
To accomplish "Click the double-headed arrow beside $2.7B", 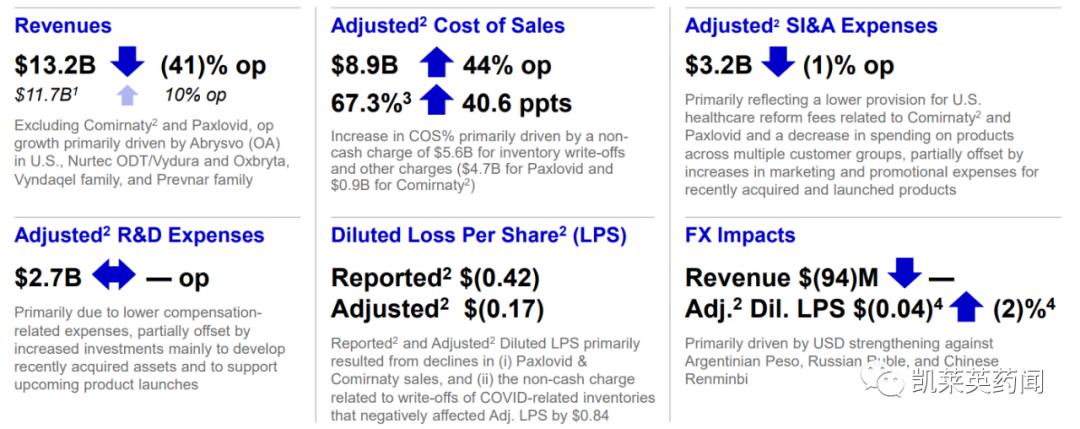I will pos(113,276).
